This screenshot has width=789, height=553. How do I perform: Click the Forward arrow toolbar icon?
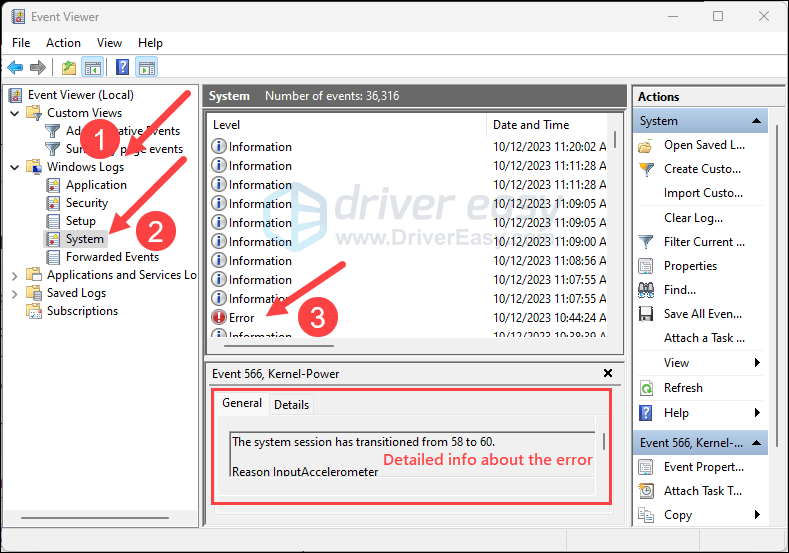point(38,67)
